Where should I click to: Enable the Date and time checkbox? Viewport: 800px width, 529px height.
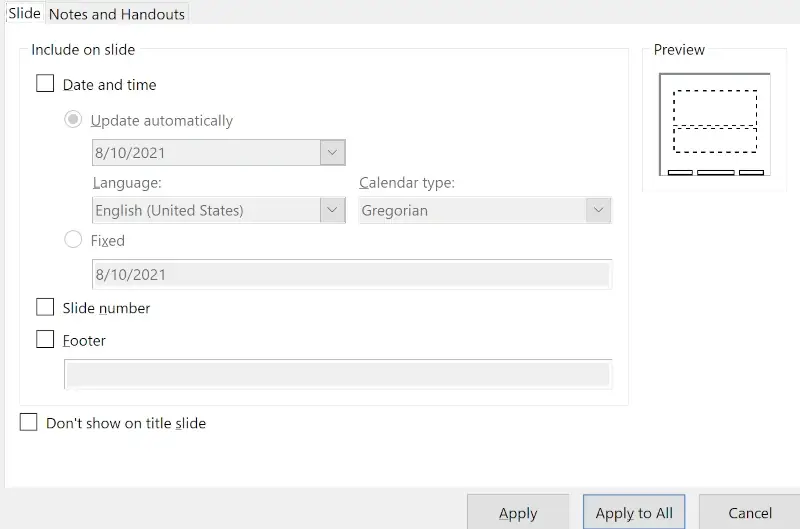45,83
